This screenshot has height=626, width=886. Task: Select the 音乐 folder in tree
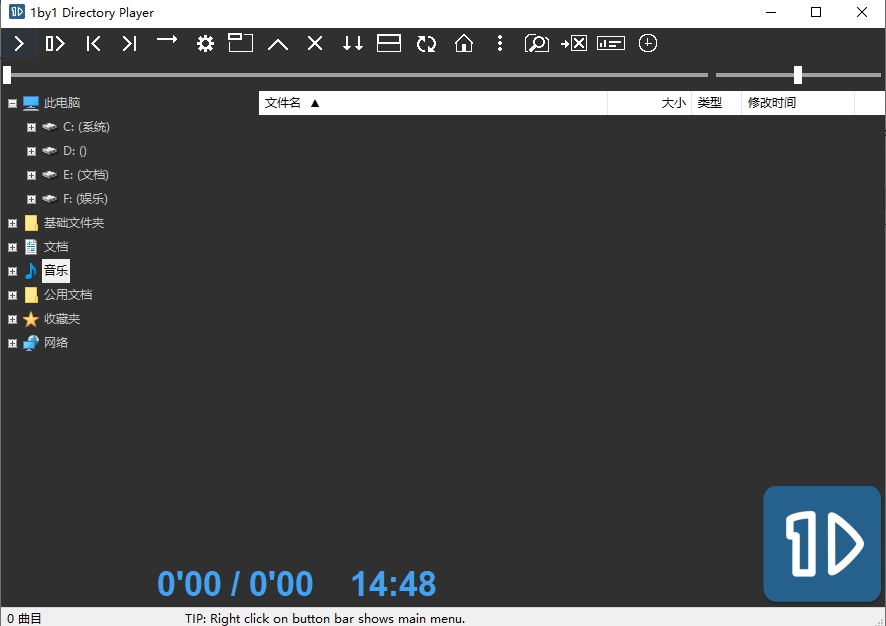pyautogui.click(x=56, y=271)
